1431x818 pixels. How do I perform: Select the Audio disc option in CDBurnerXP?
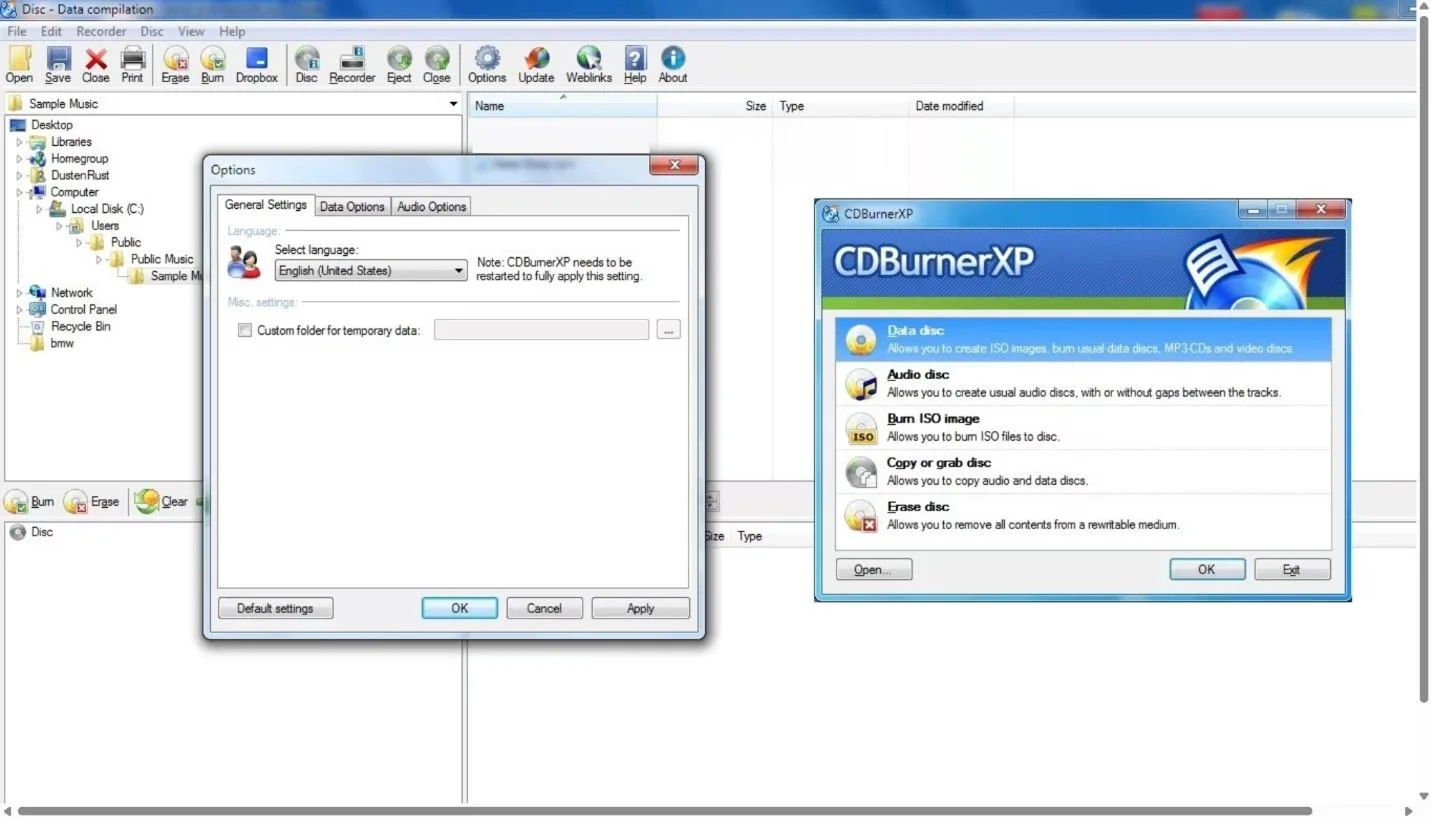point(1083,383)
